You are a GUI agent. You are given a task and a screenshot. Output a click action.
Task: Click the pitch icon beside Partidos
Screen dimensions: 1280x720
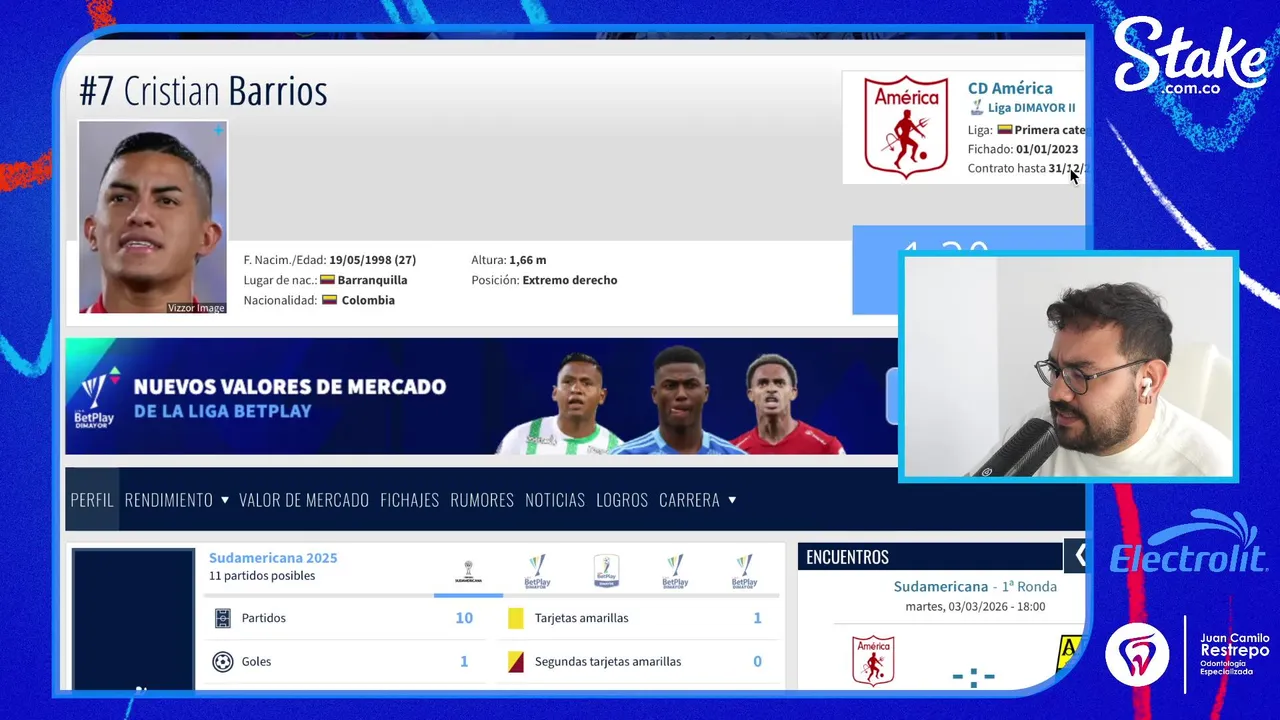(x=223, y=618)
